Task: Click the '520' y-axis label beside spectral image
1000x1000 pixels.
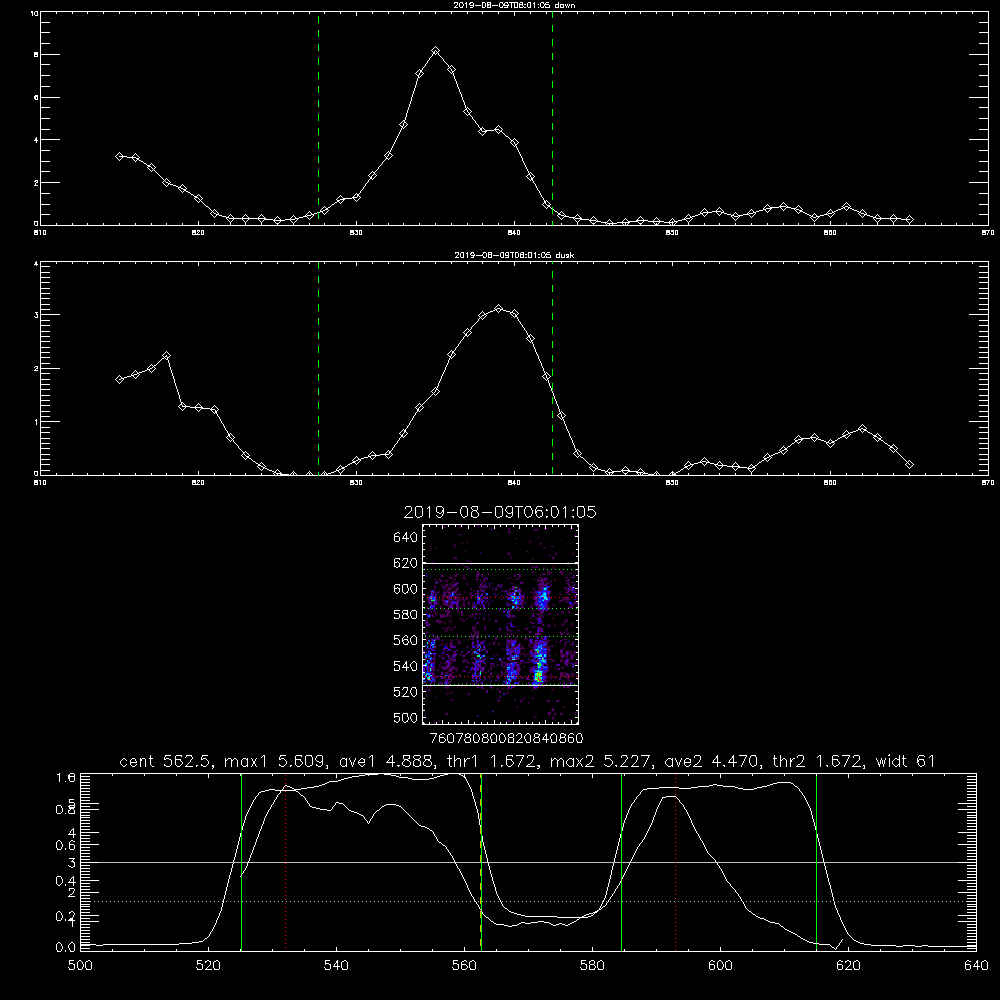Action: click(406, 692)
